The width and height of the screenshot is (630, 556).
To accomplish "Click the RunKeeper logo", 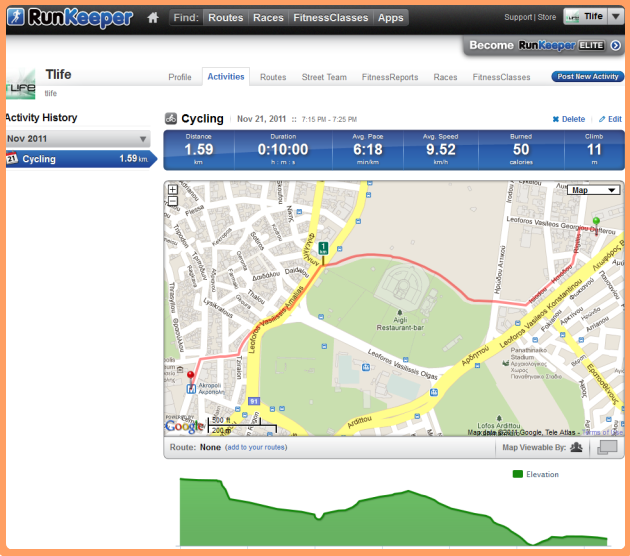I will click(70, 18).
